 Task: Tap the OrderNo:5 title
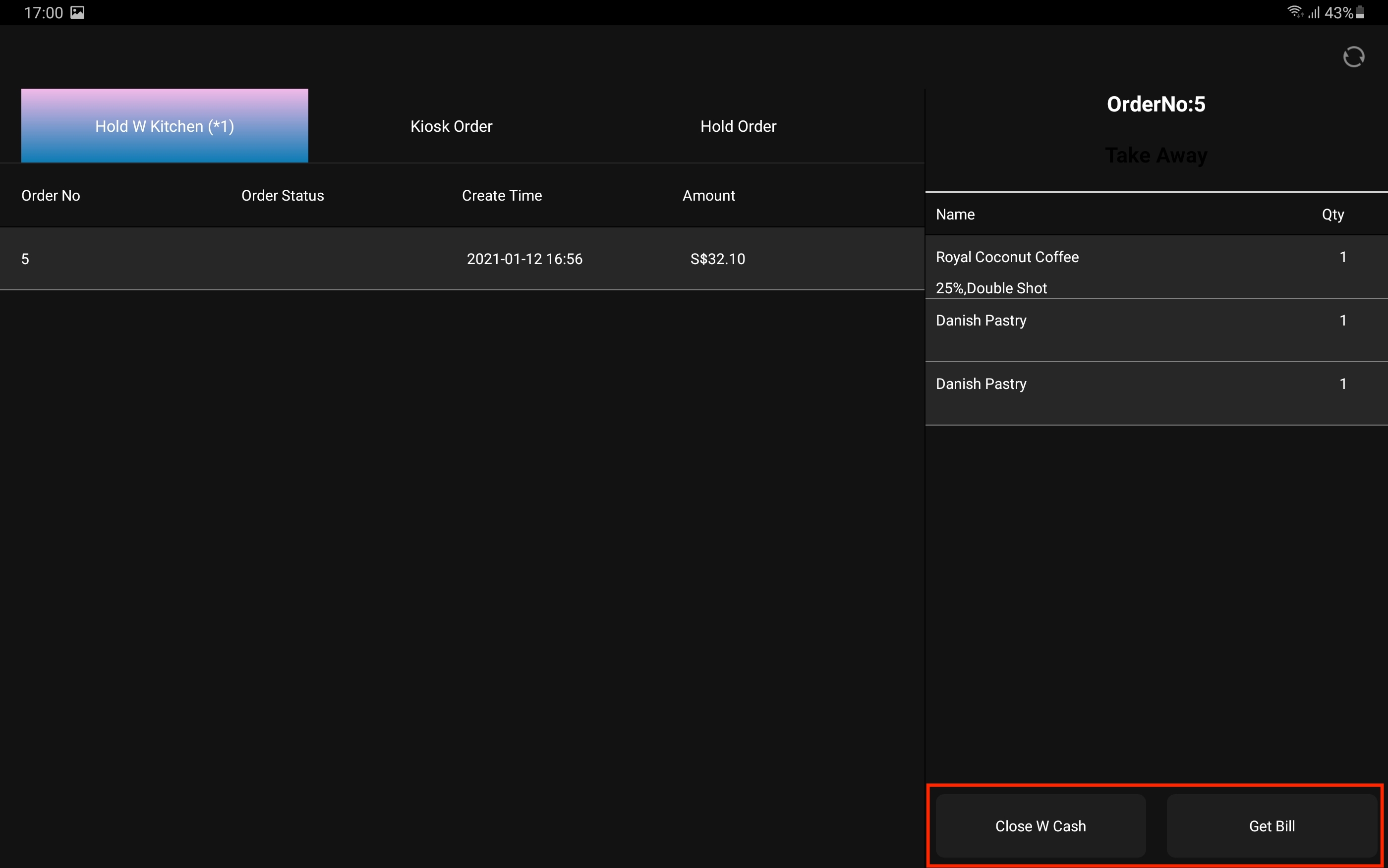tap(1156, 105)
